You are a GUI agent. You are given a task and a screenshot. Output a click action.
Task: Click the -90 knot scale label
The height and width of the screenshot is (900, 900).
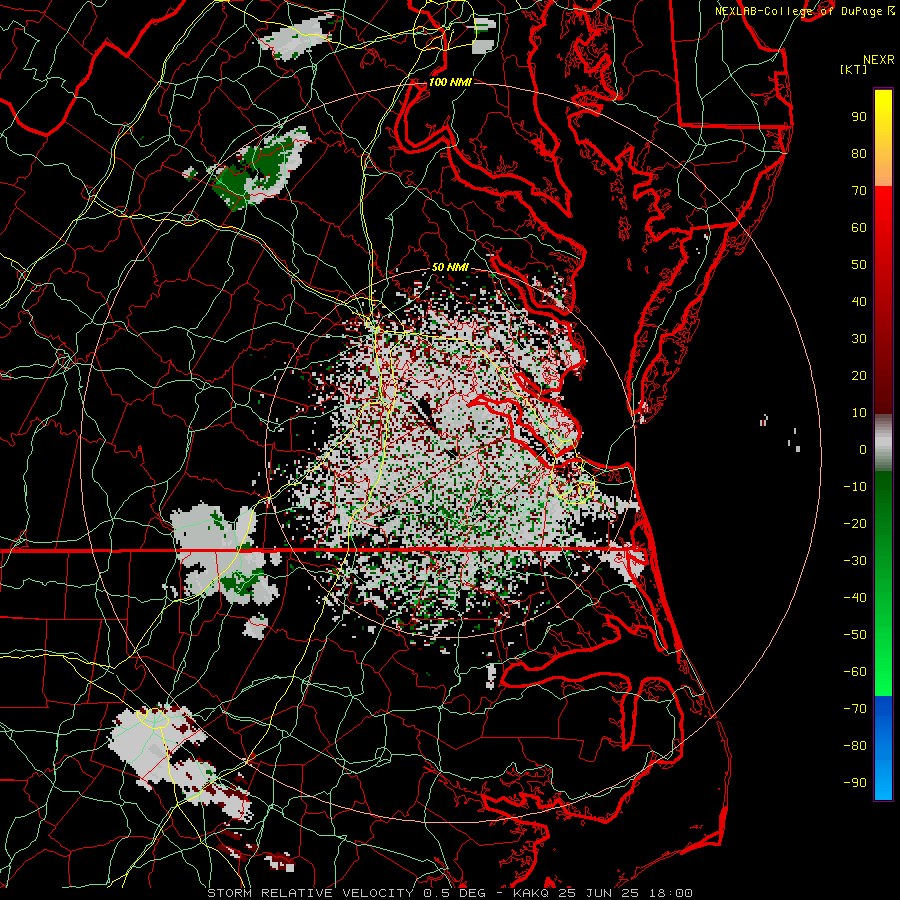[855, 783]
